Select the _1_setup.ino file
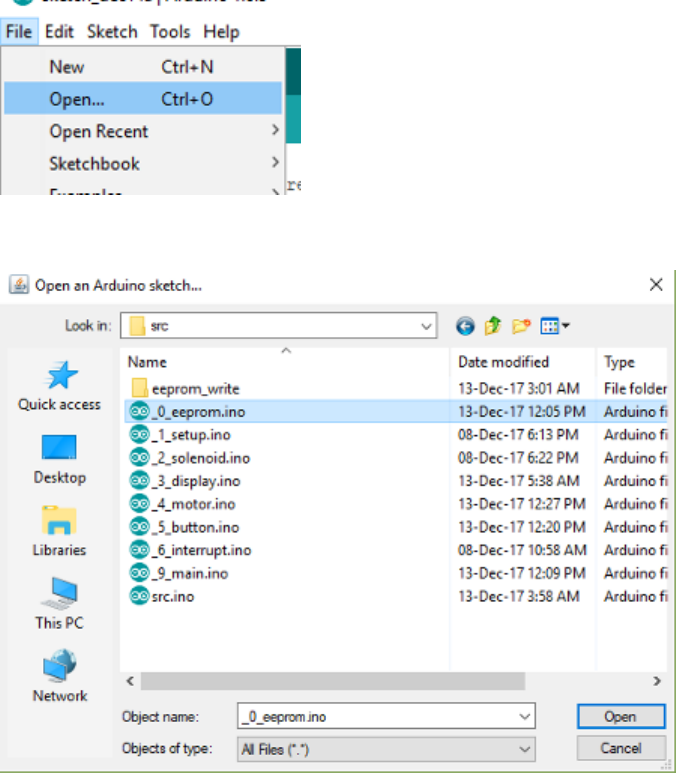 click(x=180, y=435)
